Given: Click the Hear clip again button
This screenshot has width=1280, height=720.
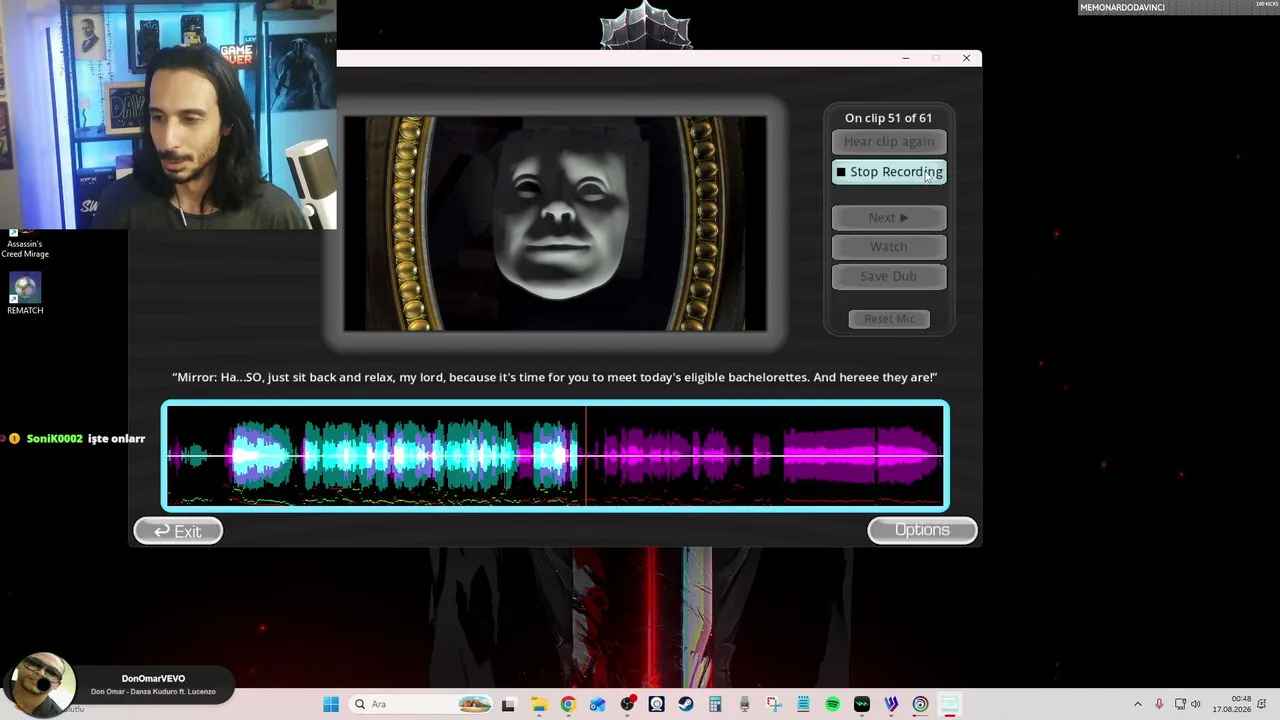Looking at the screenshot, I should (889, 142).
